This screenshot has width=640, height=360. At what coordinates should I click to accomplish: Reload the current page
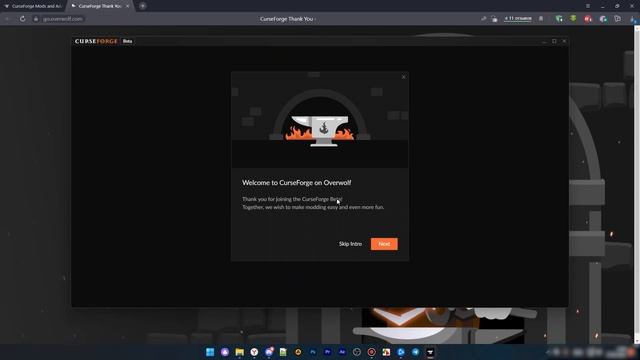tap(22, 19)
